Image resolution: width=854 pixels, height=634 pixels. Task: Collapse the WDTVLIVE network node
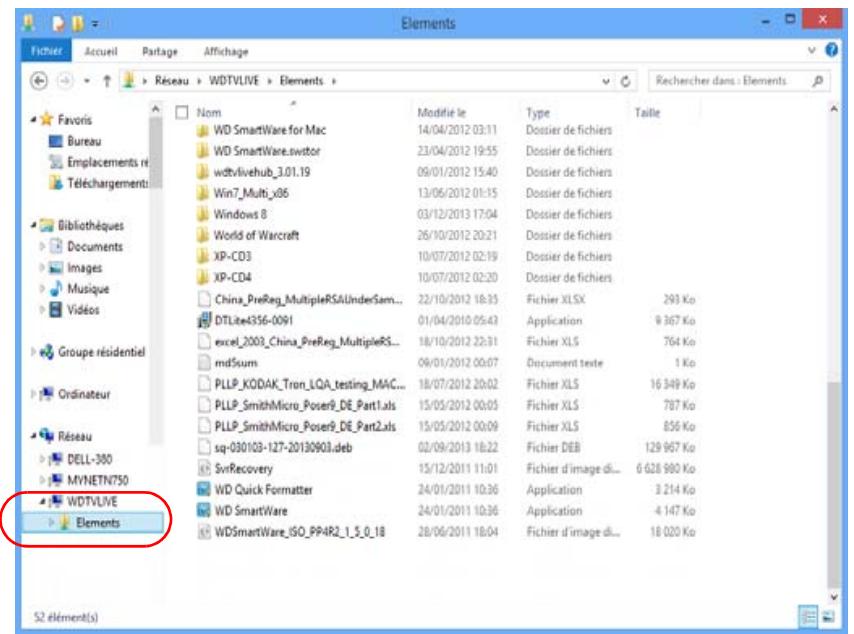[x=42, y=501]
